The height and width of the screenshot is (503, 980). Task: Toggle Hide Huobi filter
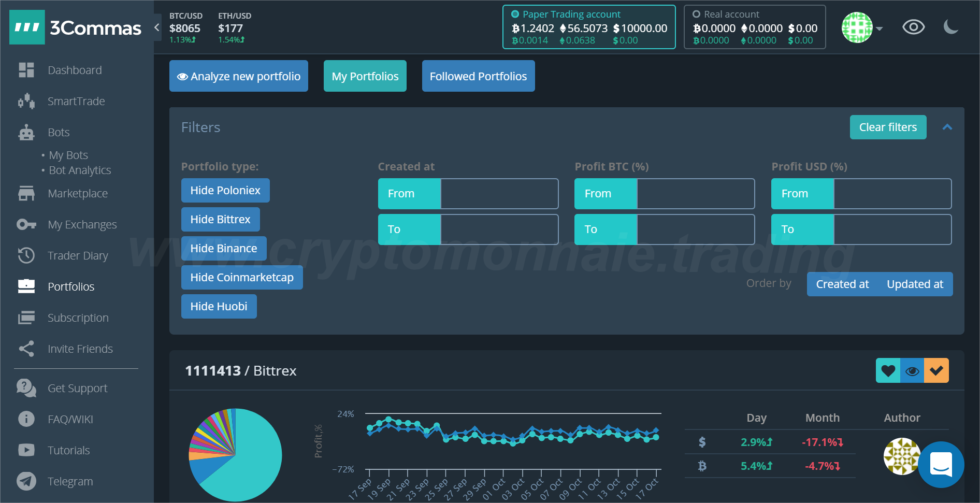219,306
